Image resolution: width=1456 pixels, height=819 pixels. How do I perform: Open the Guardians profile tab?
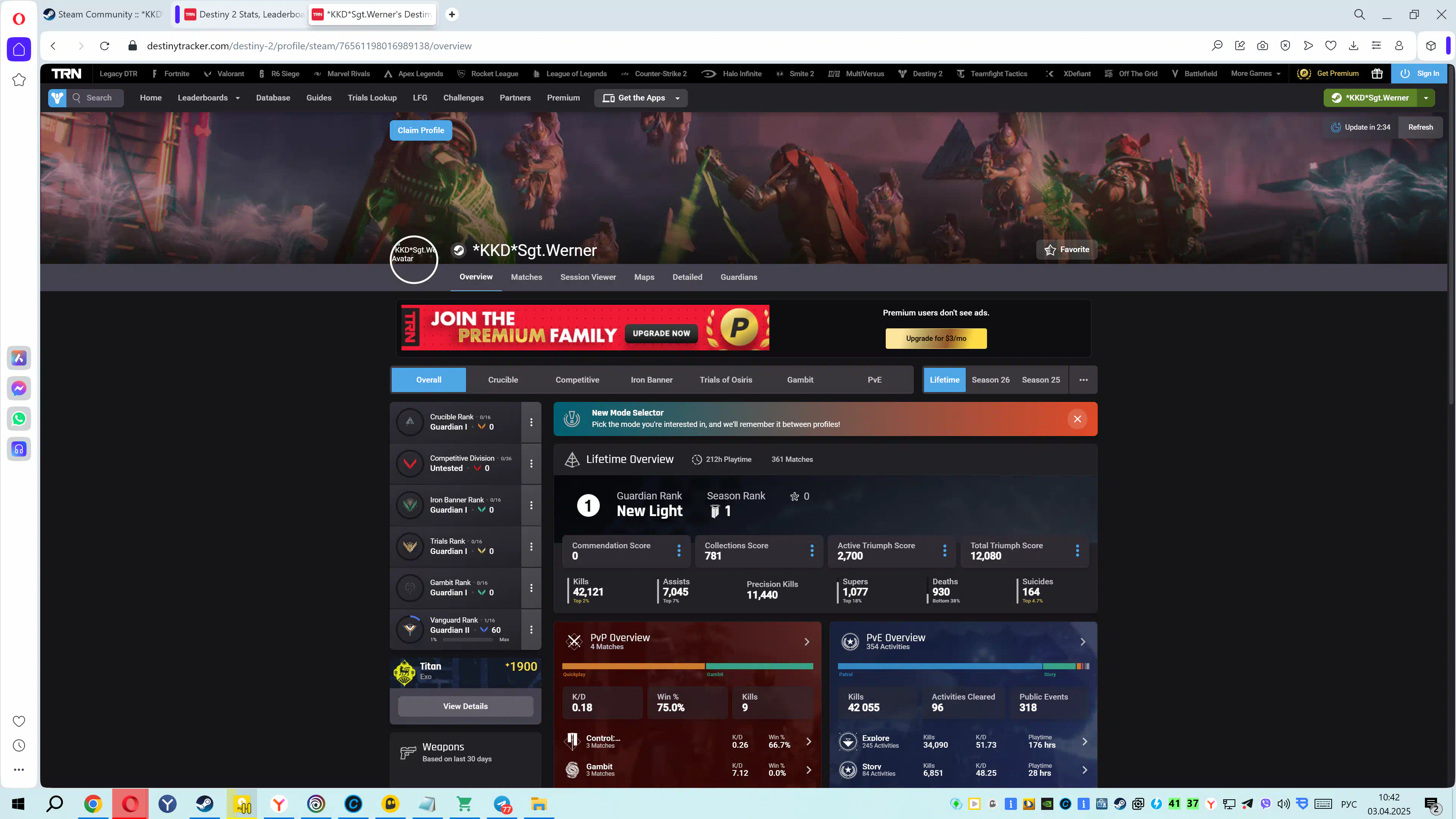coord(738,277)
